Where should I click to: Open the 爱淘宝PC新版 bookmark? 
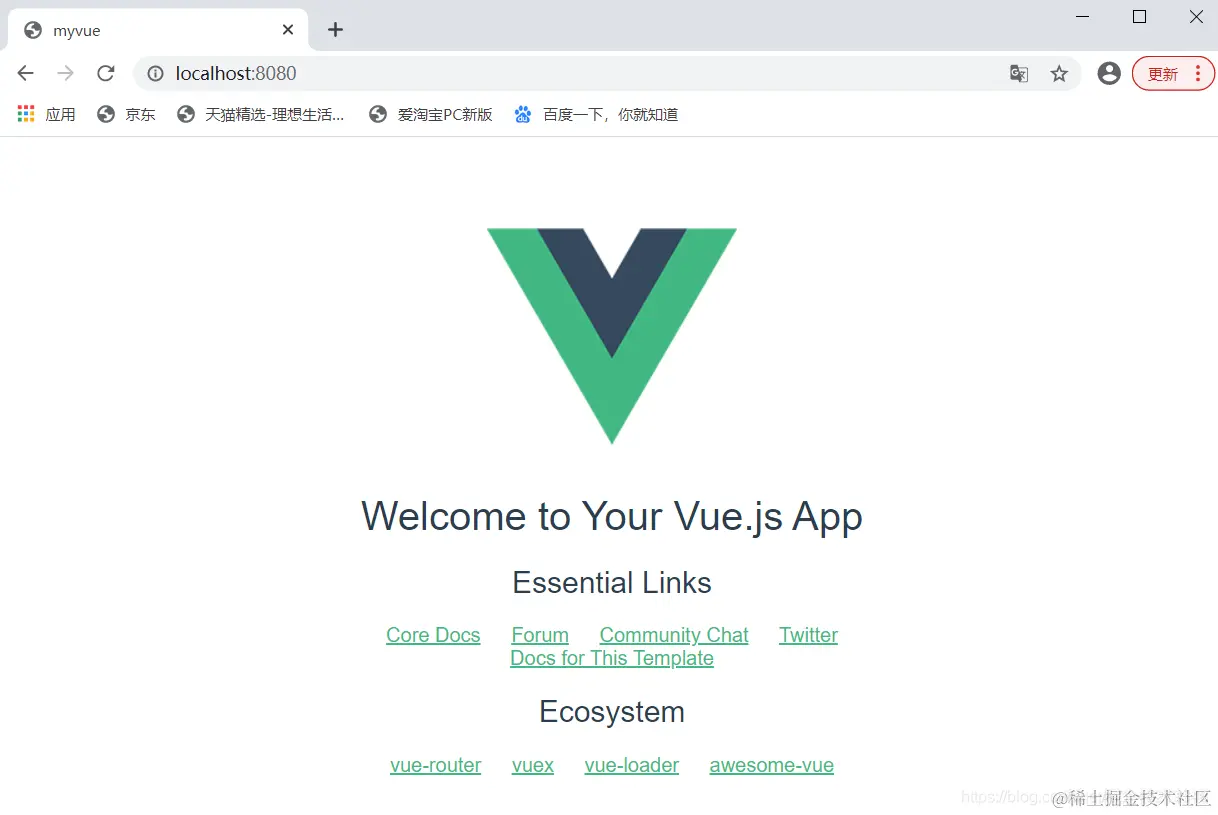click(x=431, y=114)
